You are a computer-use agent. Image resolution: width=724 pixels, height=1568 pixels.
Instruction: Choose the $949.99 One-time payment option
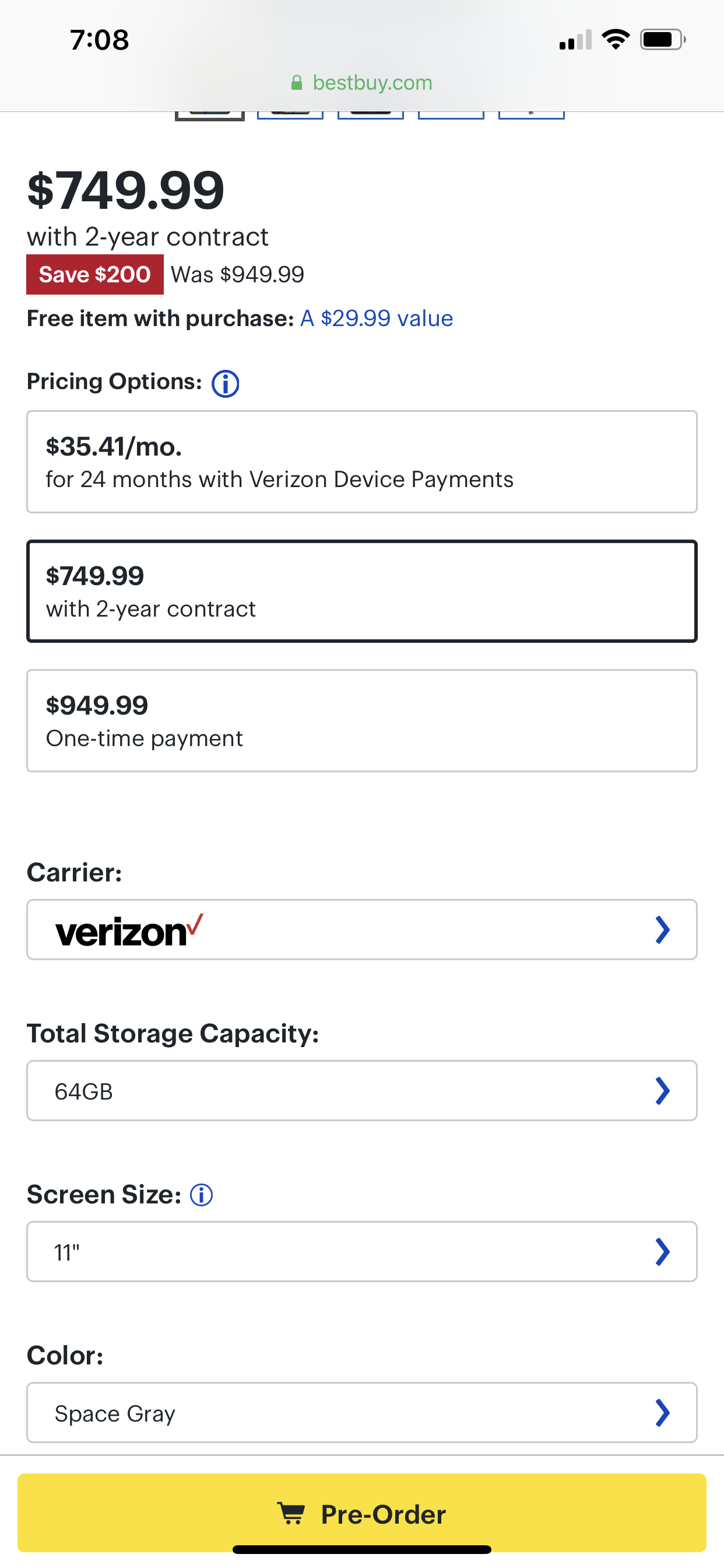point(362,720)
